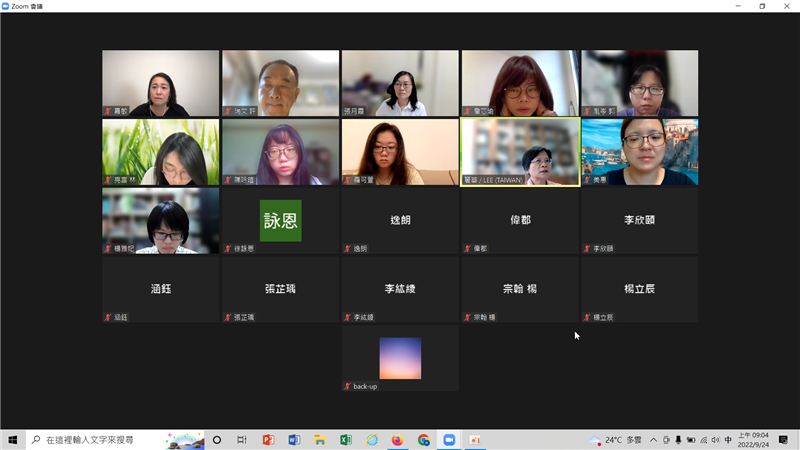The width and height of the screenshot is (800, 450).
Task: Click muted mic icon on 逸朗 tile
Action: [348, 248]
